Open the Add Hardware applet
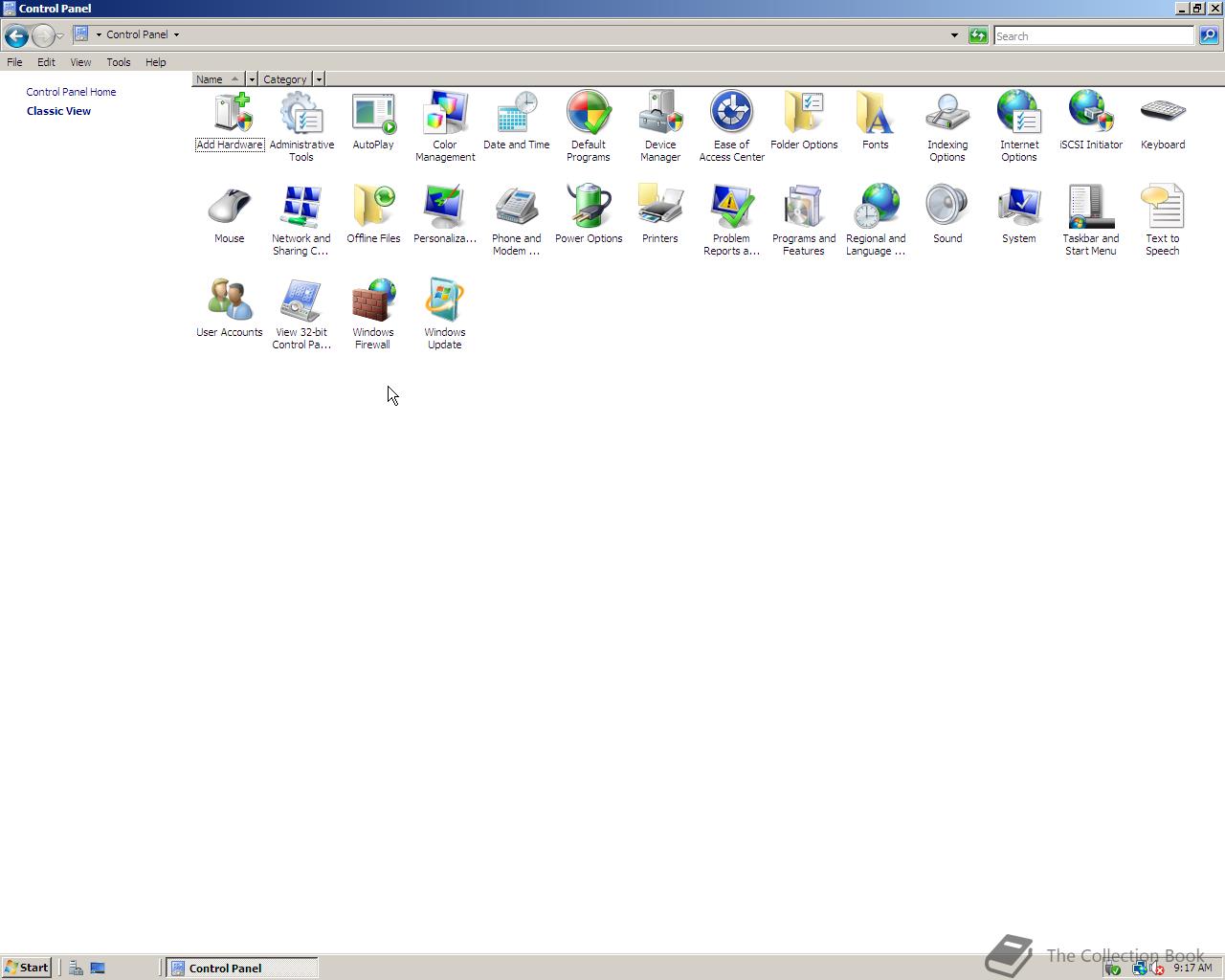 pyautogui.click(x=230, y=122)
